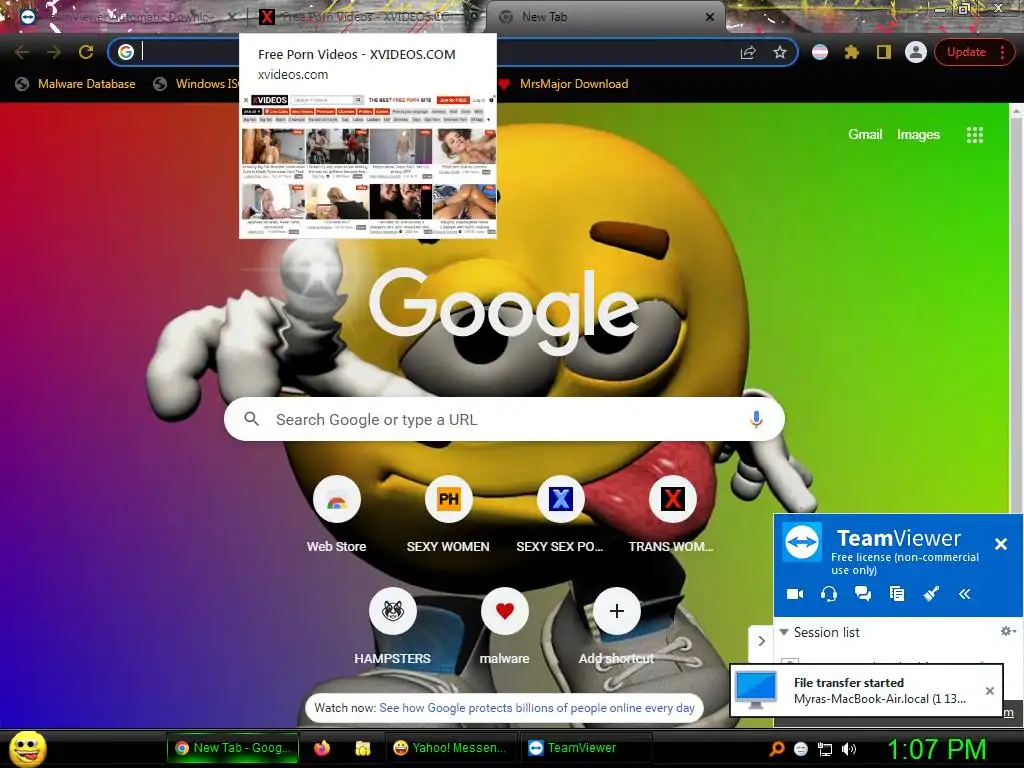This screenshot has width=1024, height=768.
Task: Click the TeamViewer headset audio icon
Action: 829,594
